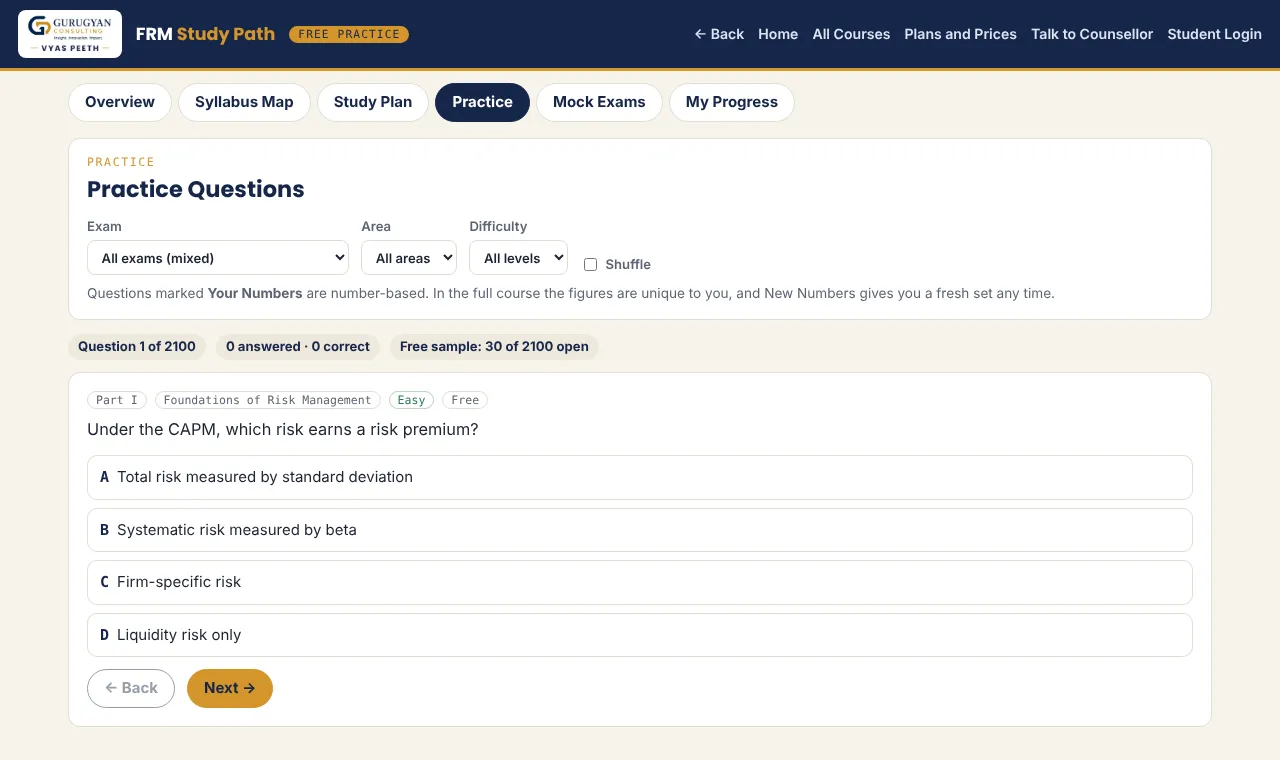Choose answer A, total risk
The width and height of the screenshot is (1280, 760).
point(640,477)
